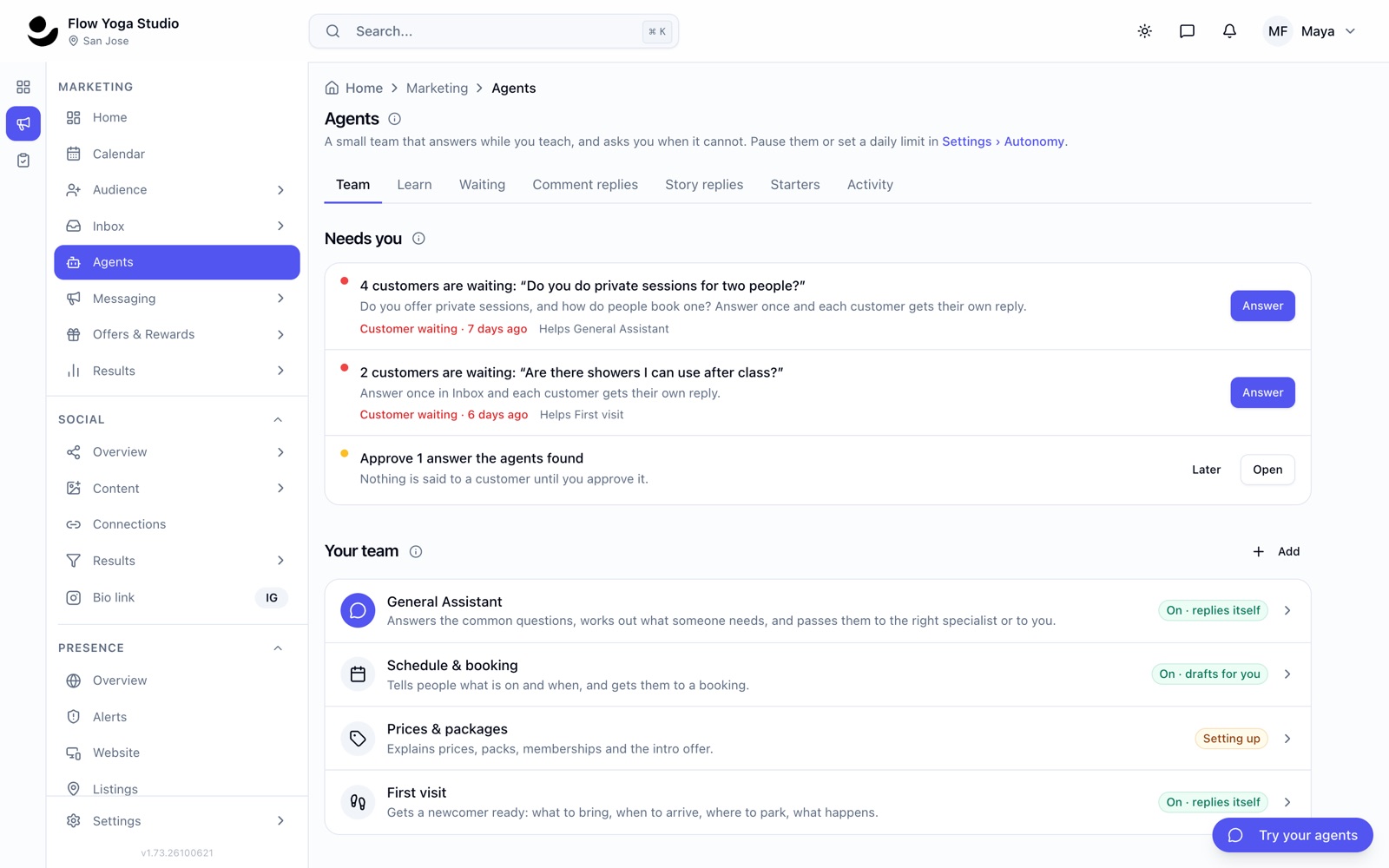Open the Activity tab
1389x868 pixels.
(x=870, y=185)
